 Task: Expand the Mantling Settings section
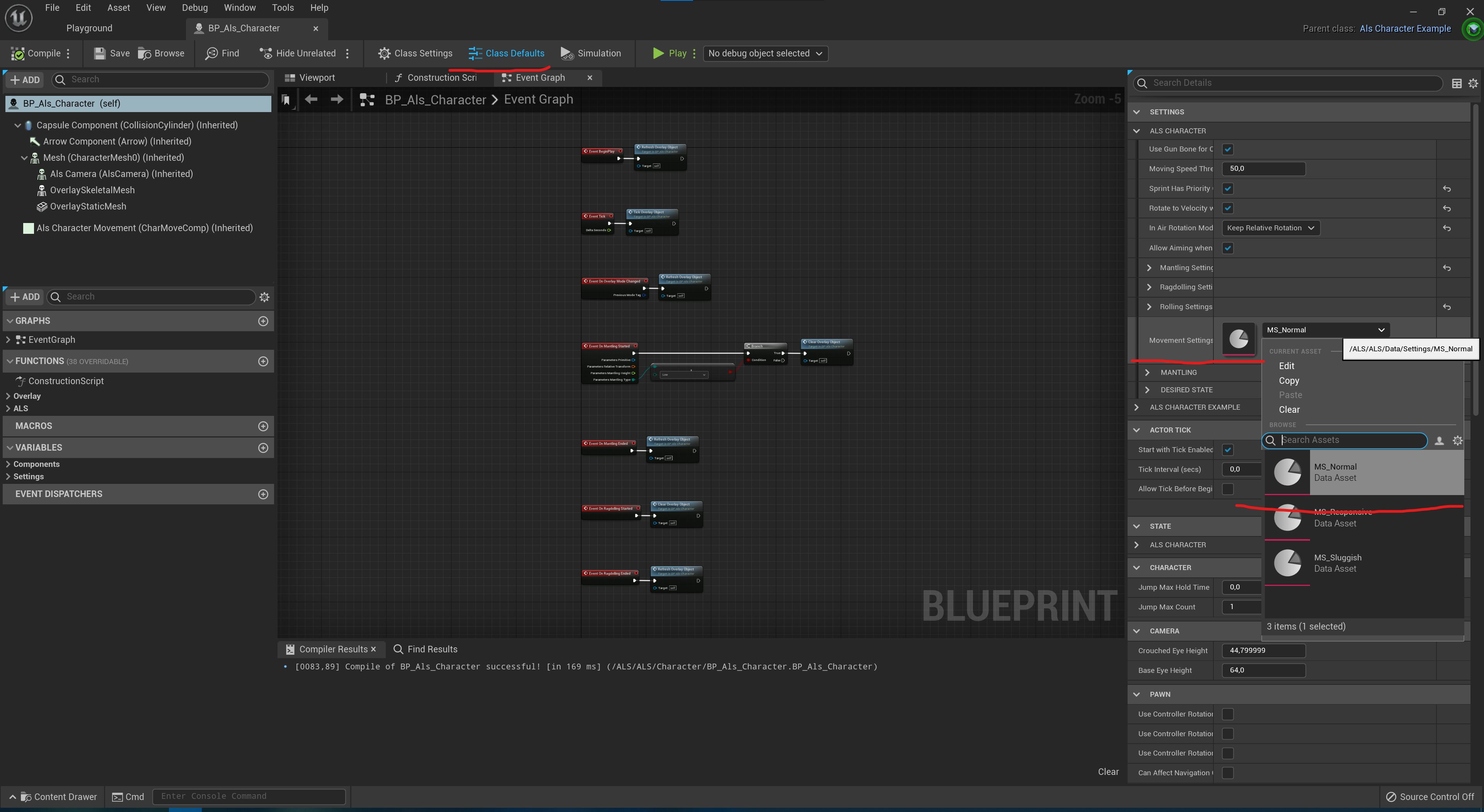point(1149,268)
